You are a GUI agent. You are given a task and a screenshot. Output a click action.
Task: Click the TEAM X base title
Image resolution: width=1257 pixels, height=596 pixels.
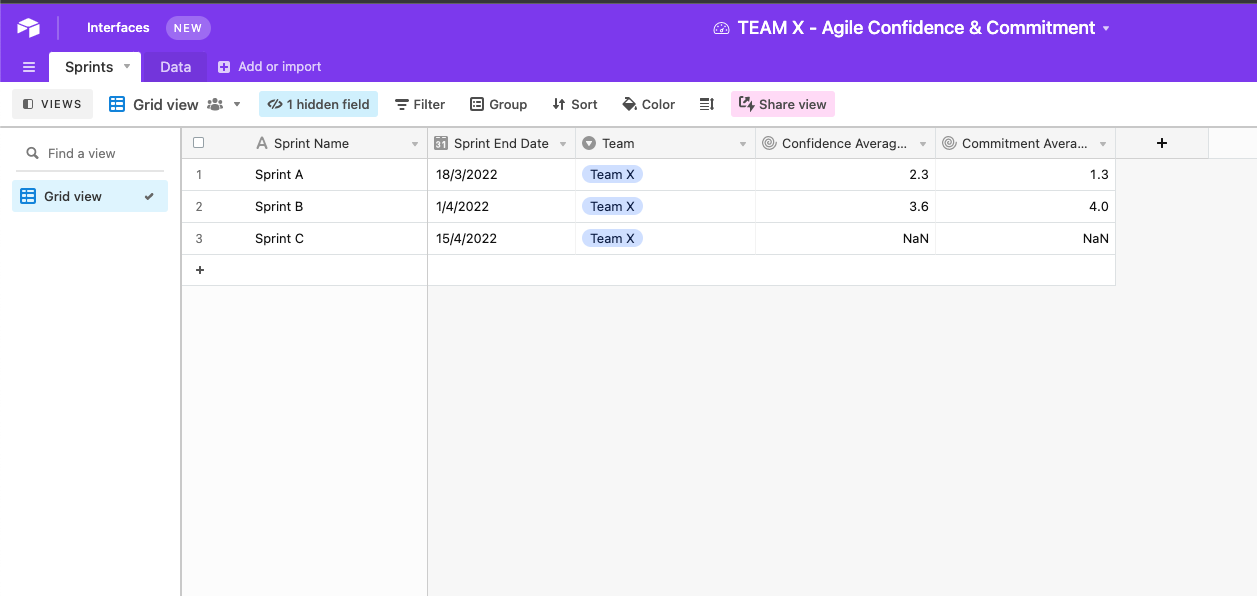916,28
